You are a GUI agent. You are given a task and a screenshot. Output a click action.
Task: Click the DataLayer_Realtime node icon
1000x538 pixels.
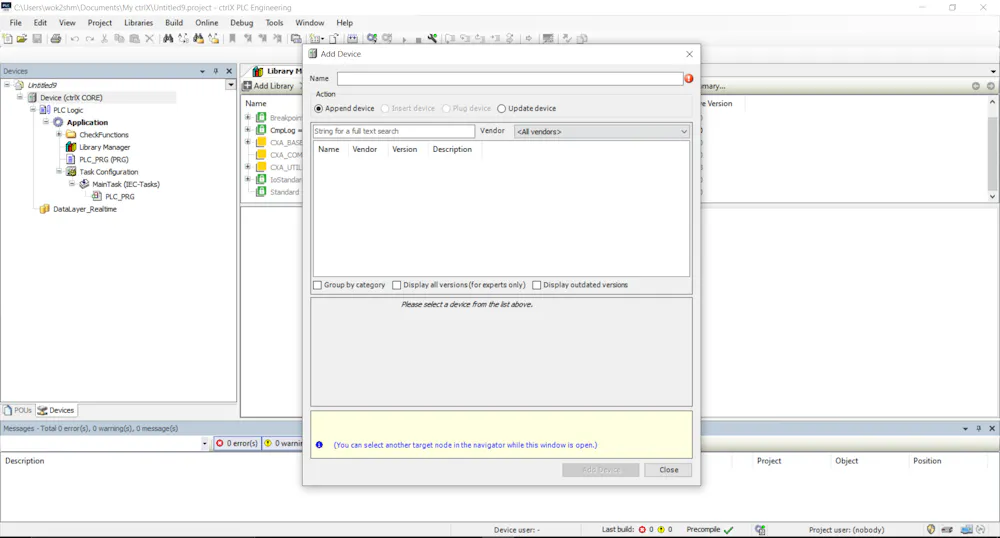pos(44,208)
